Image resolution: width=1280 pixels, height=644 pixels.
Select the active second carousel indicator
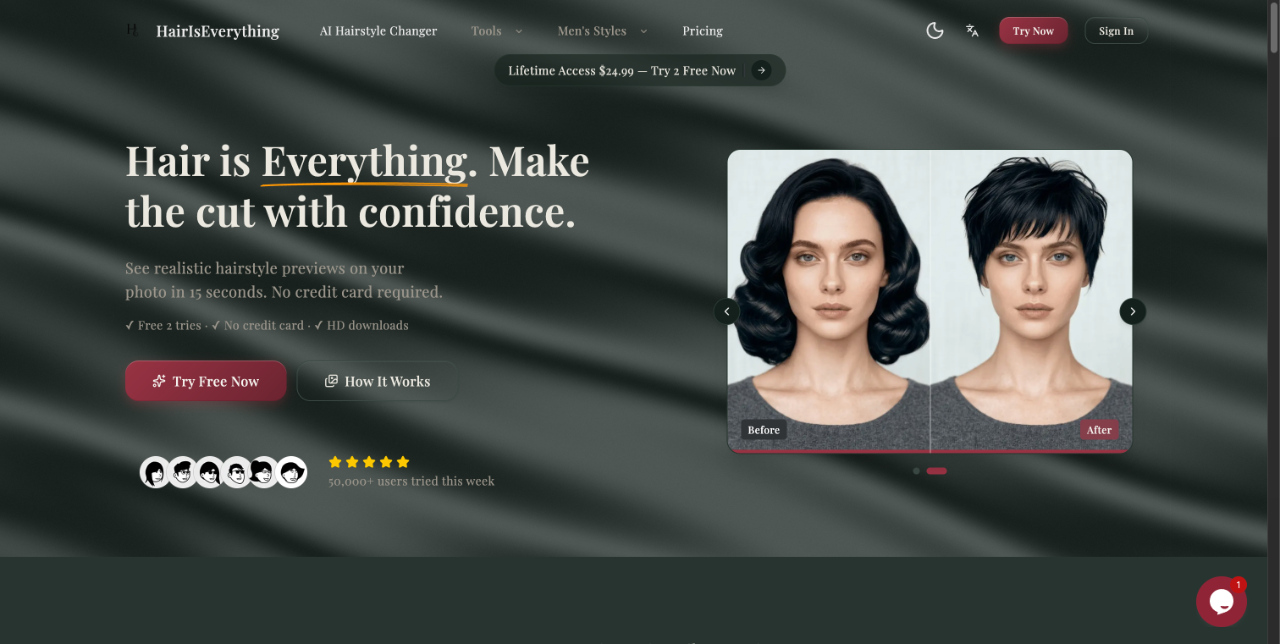point(936,471)
